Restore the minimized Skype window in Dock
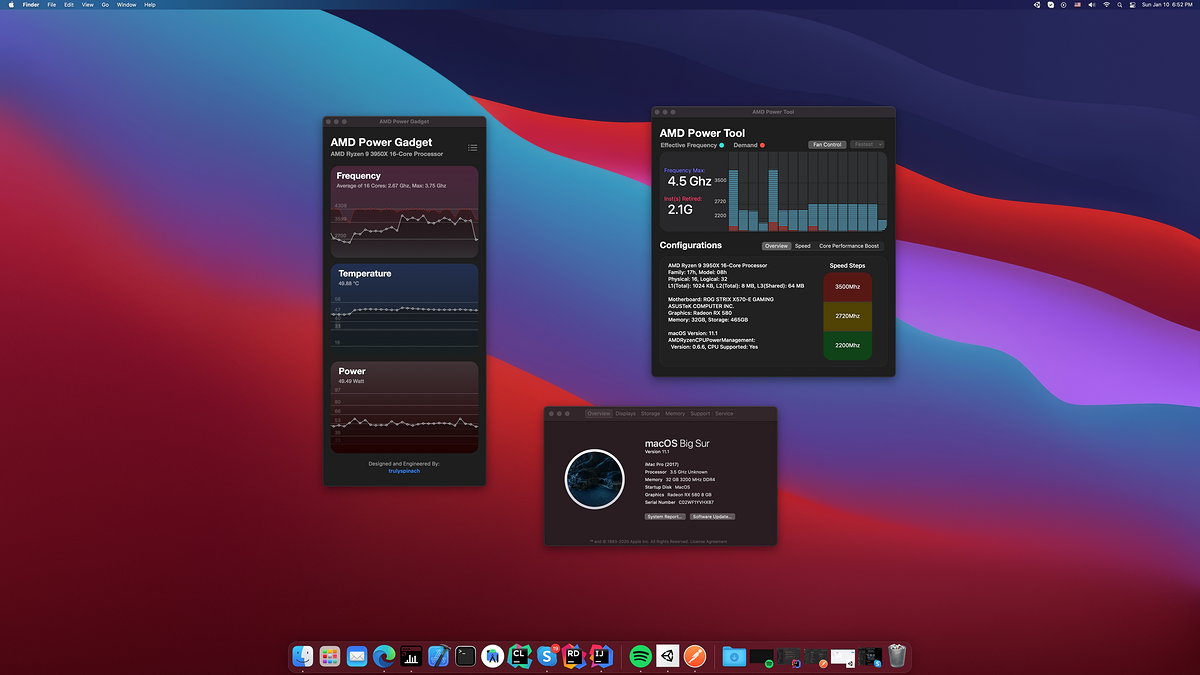The image size is (1200, 675). point(871,656)
